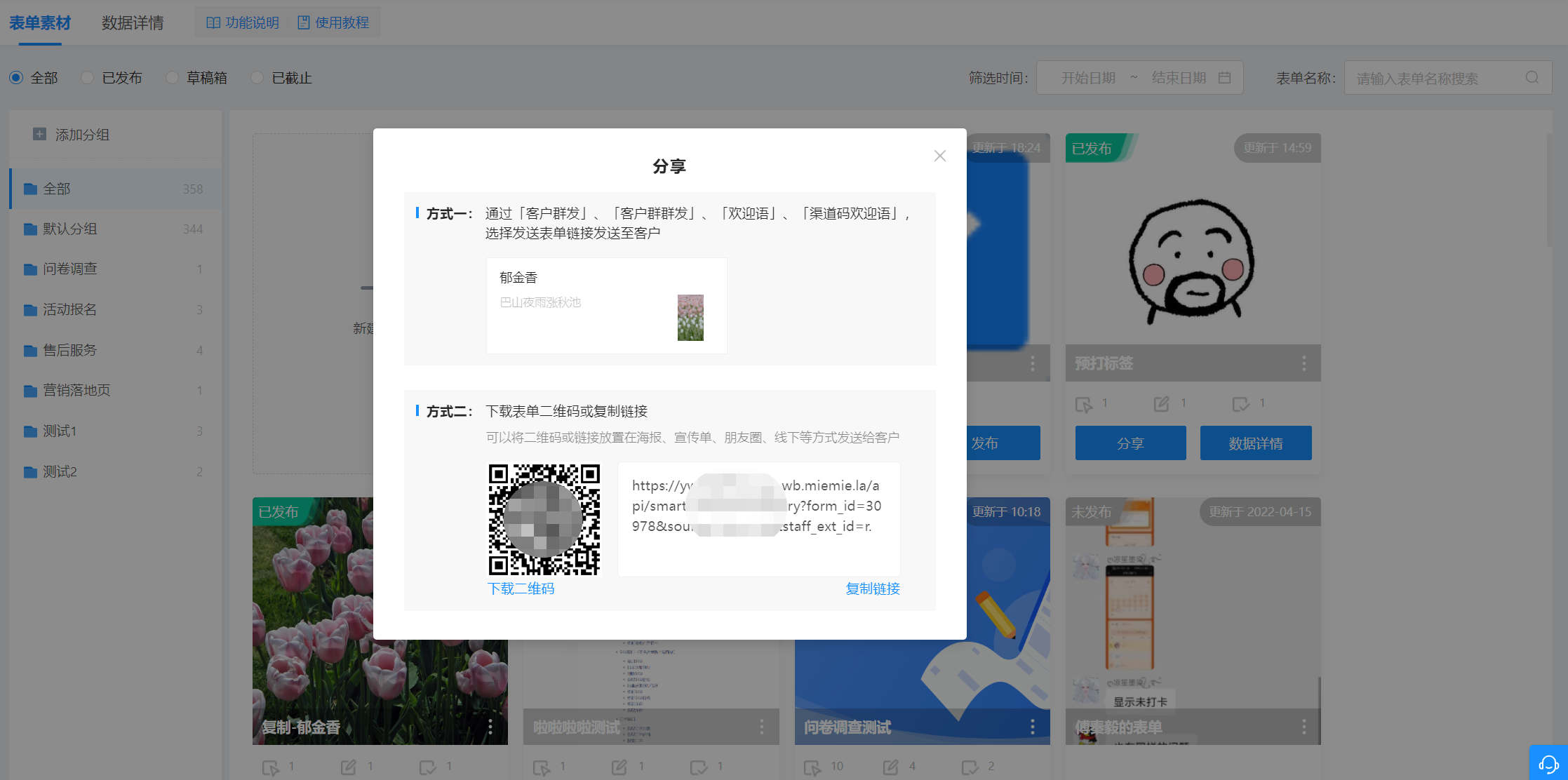Open customer service headset icon
The width and height of the screenshot is (1568, 780).
[1548, 763]
